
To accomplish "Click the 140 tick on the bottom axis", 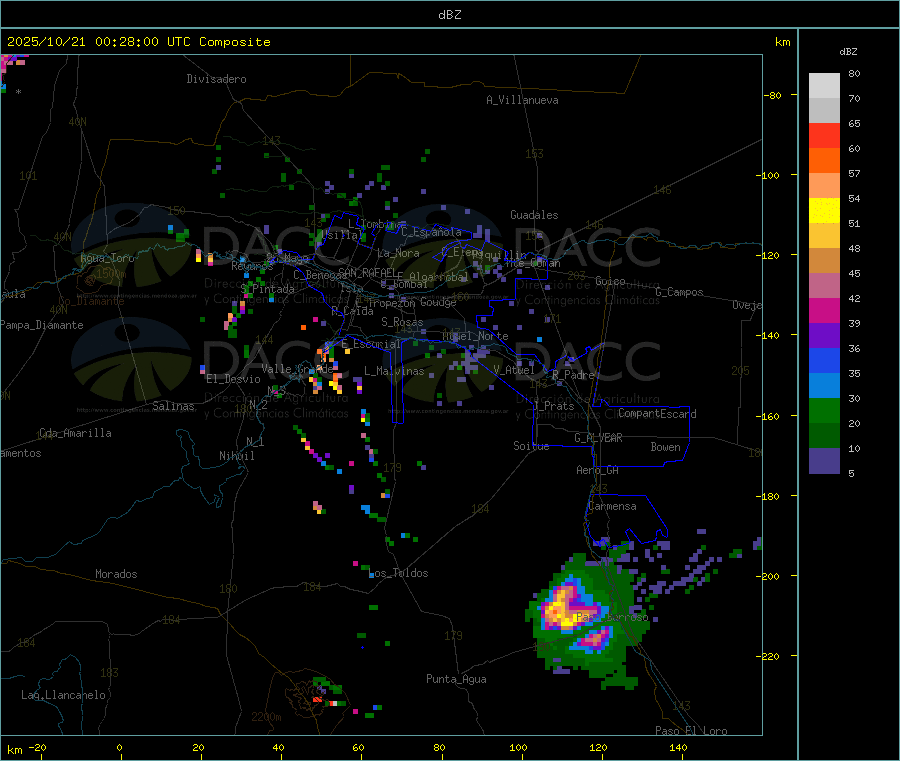I will point(678,747).
